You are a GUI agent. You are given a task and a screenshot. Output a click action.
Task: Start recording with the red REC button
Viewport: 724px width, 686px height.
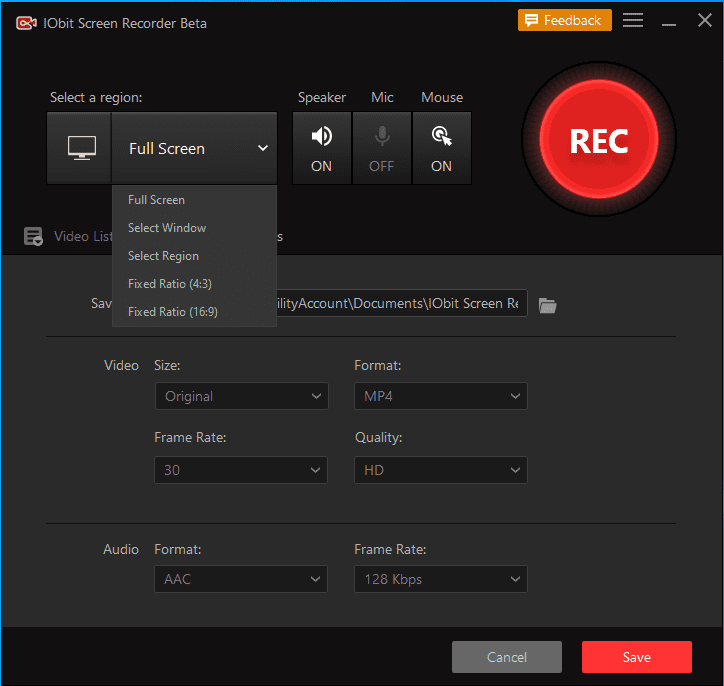pos(598,140)
